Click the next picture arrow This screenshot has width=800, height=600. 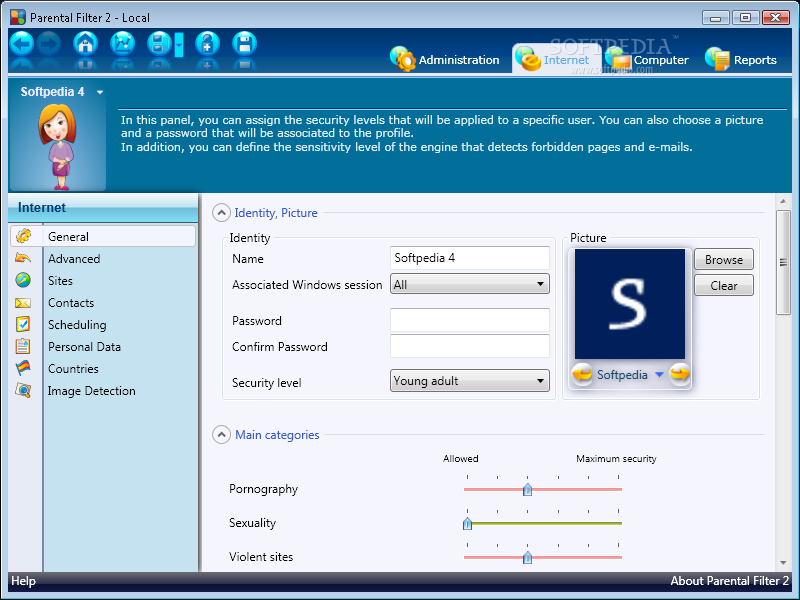[680, 374]
